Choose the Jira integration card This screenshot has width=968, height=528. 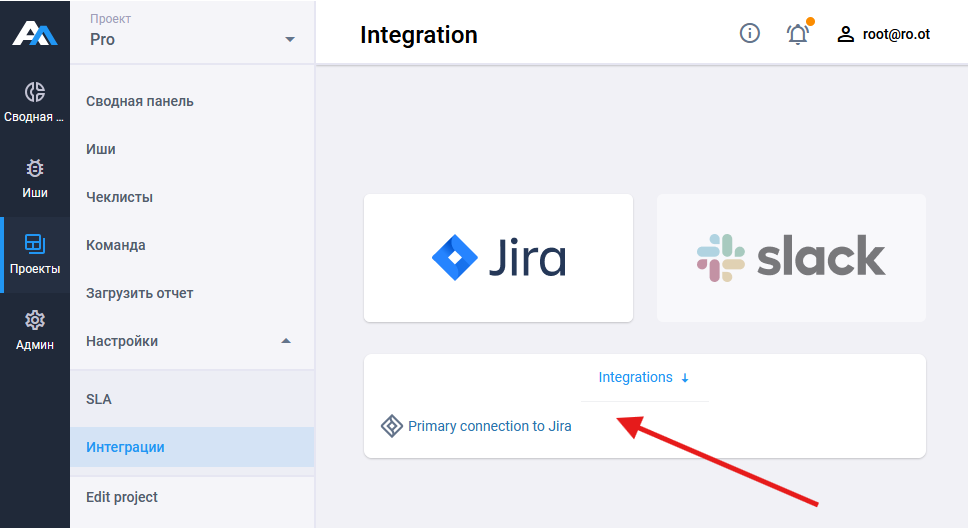click(498, 258)
